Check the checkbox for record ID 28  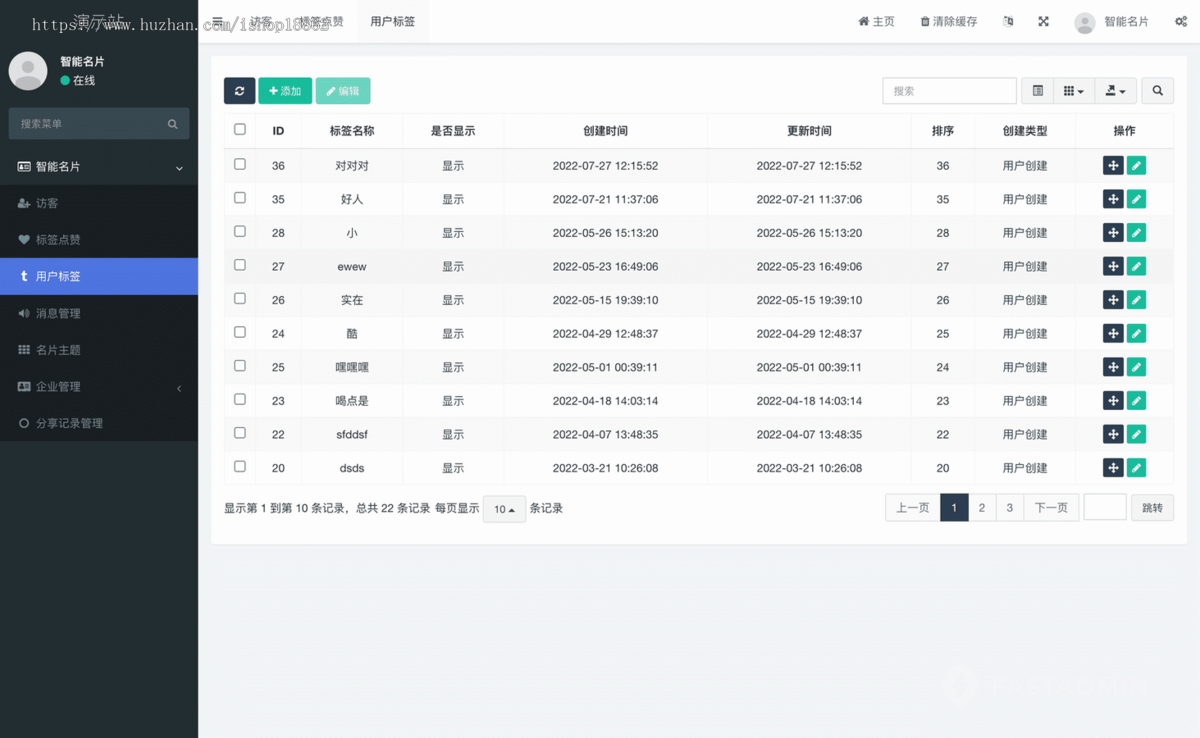(239, 231)
